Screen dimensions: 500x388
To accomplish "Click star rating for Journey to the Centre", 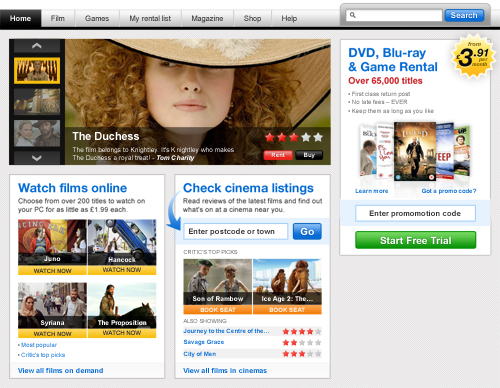I will (302, 331).
